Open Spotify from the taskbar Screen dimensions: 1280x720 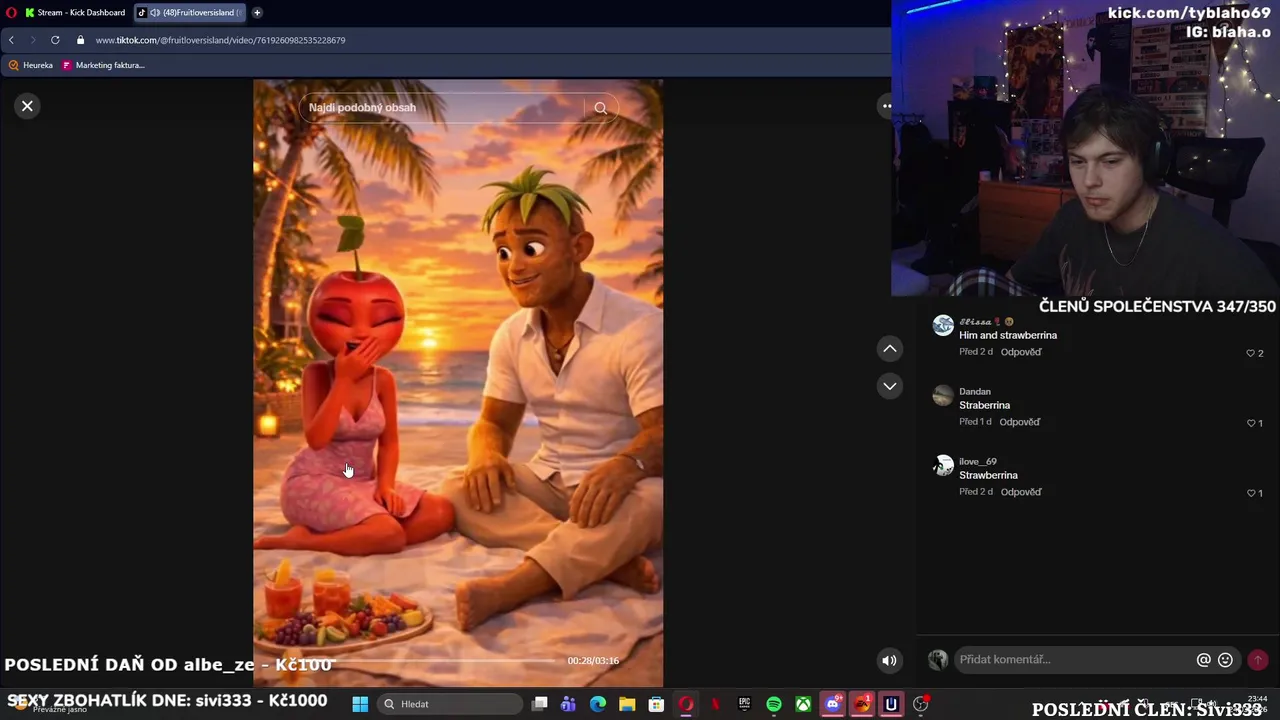[x=774, y=704]
